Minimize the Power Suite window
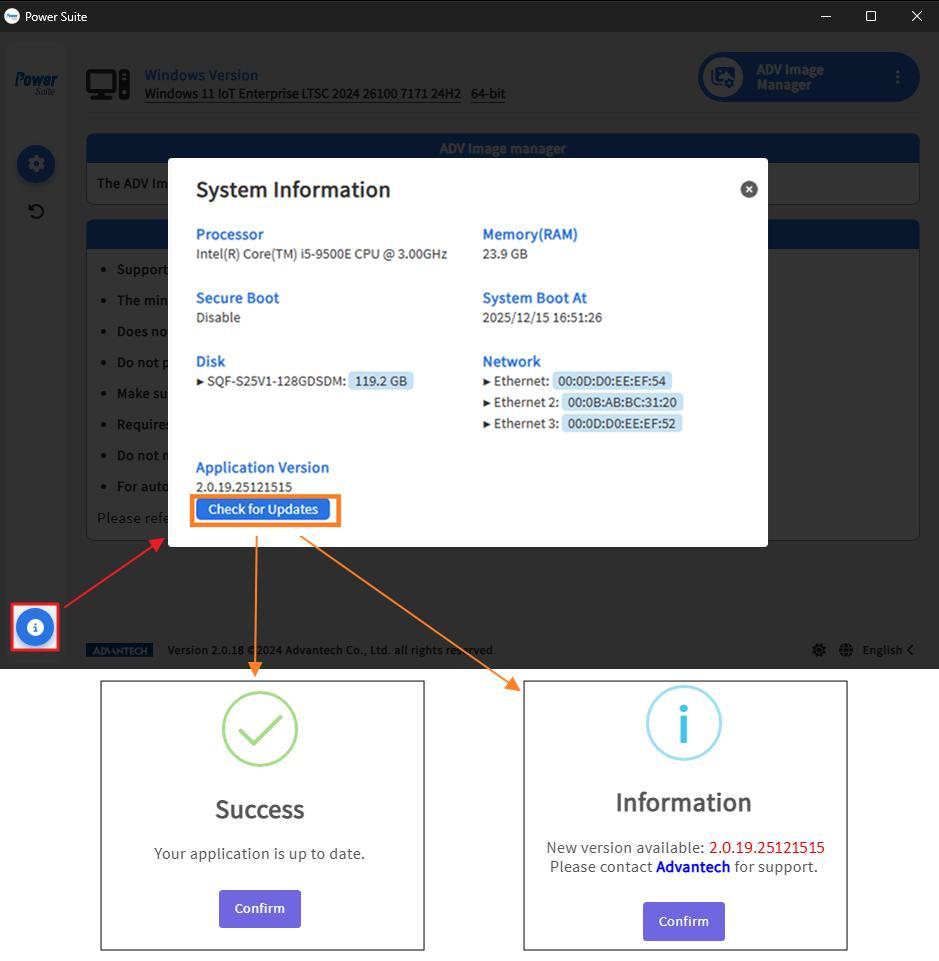This screenshot has width=939, height=961. pos(826,17)
